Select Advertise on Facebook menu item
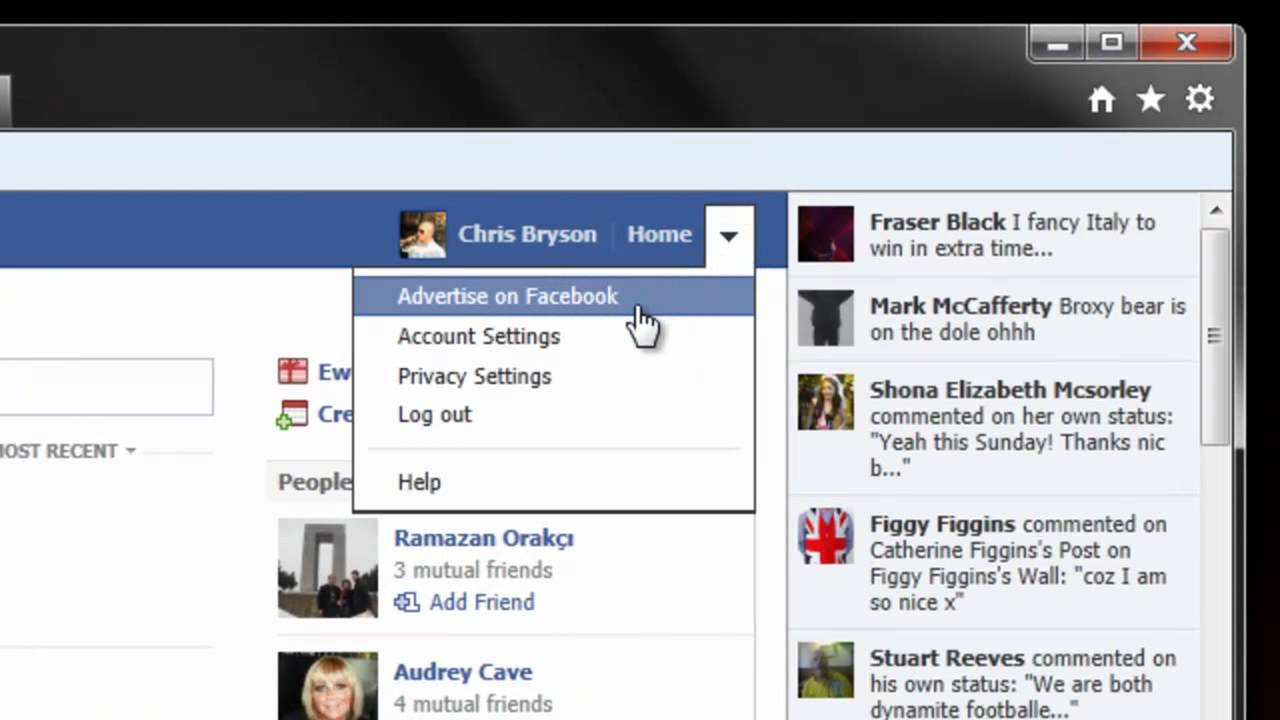 pyautogui.click(x=554, y=296)
